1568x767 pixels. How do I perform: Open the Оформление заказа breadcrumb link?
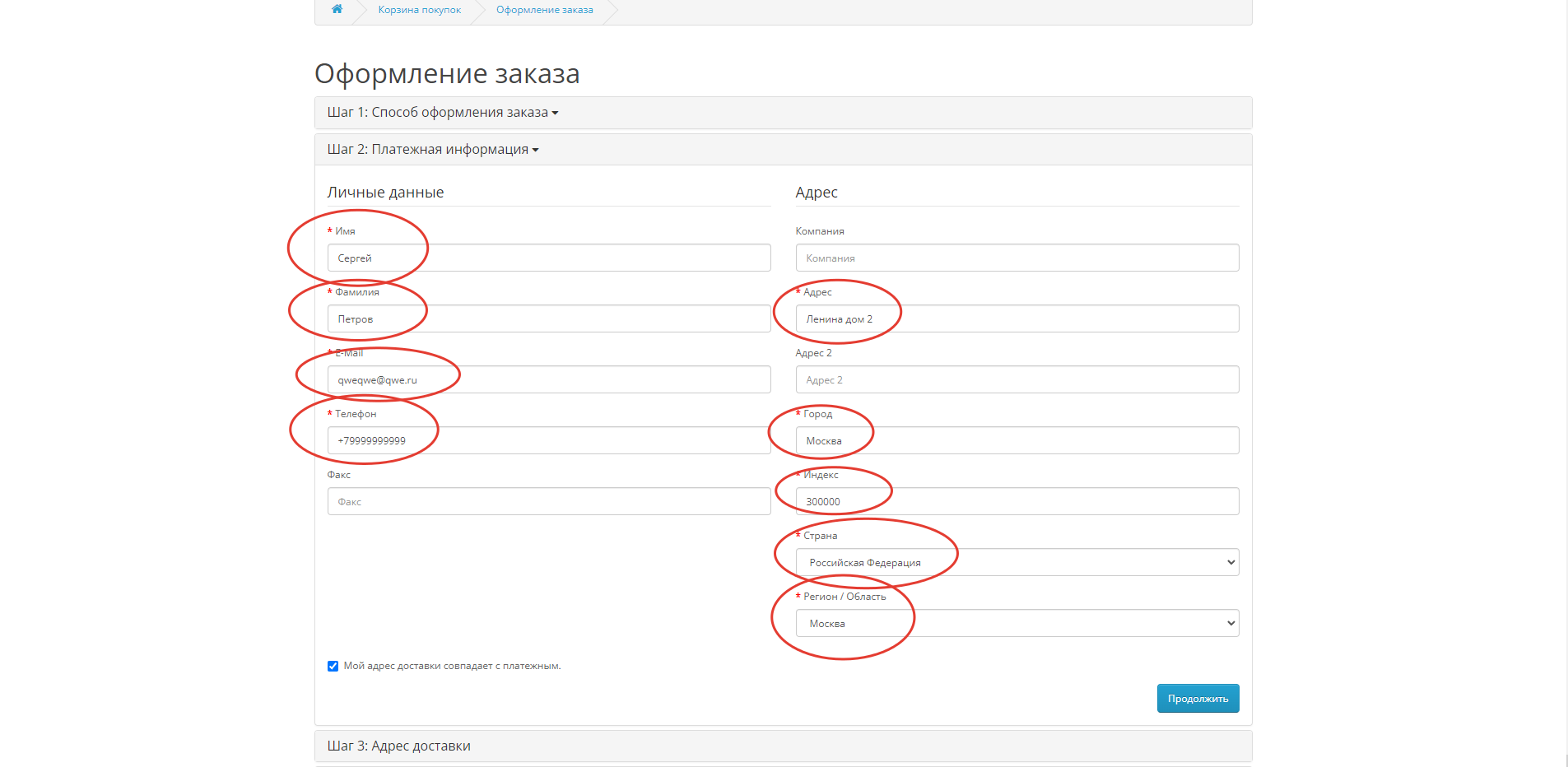(x=544, y=10)
